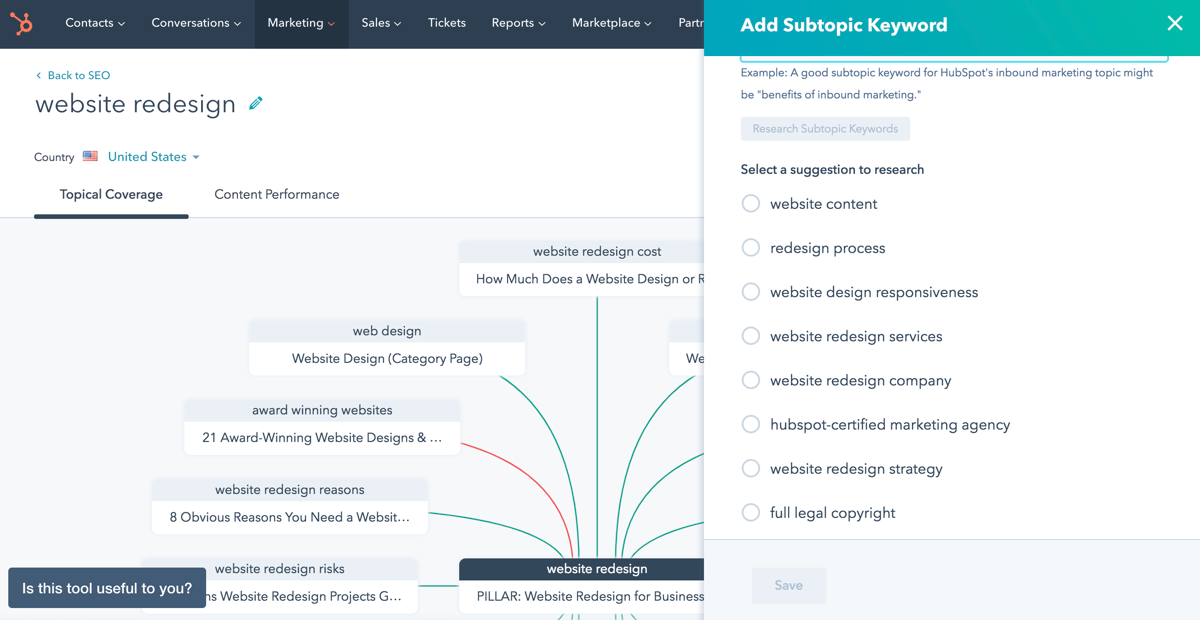Click PILLAR: Website Redesign for Business text
This screenshot has width=1200, height=620.
coord(590,596)
